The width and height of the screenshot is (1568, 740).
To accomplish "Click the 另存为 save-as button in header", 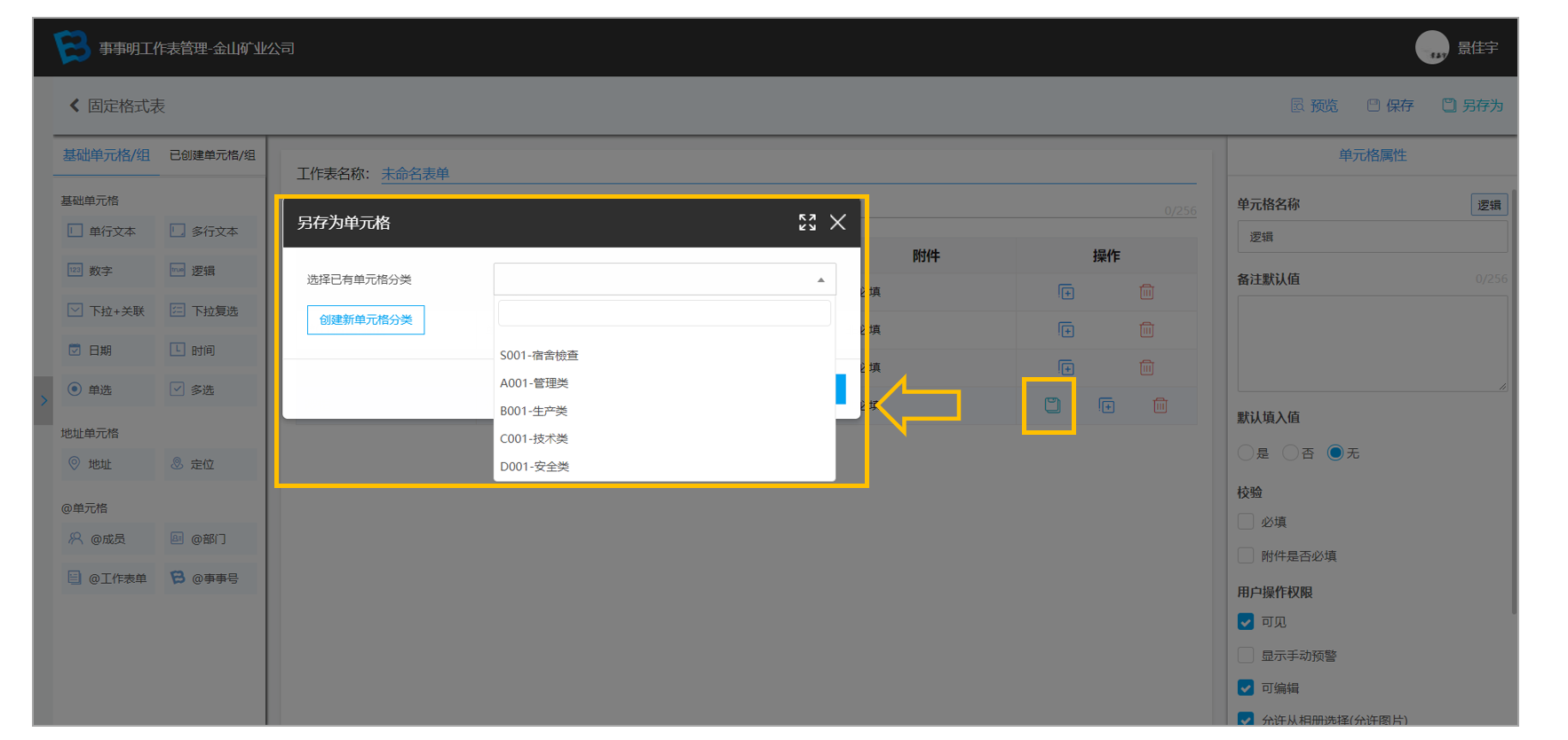I will pyautogui.click(x=1472, y=106).
